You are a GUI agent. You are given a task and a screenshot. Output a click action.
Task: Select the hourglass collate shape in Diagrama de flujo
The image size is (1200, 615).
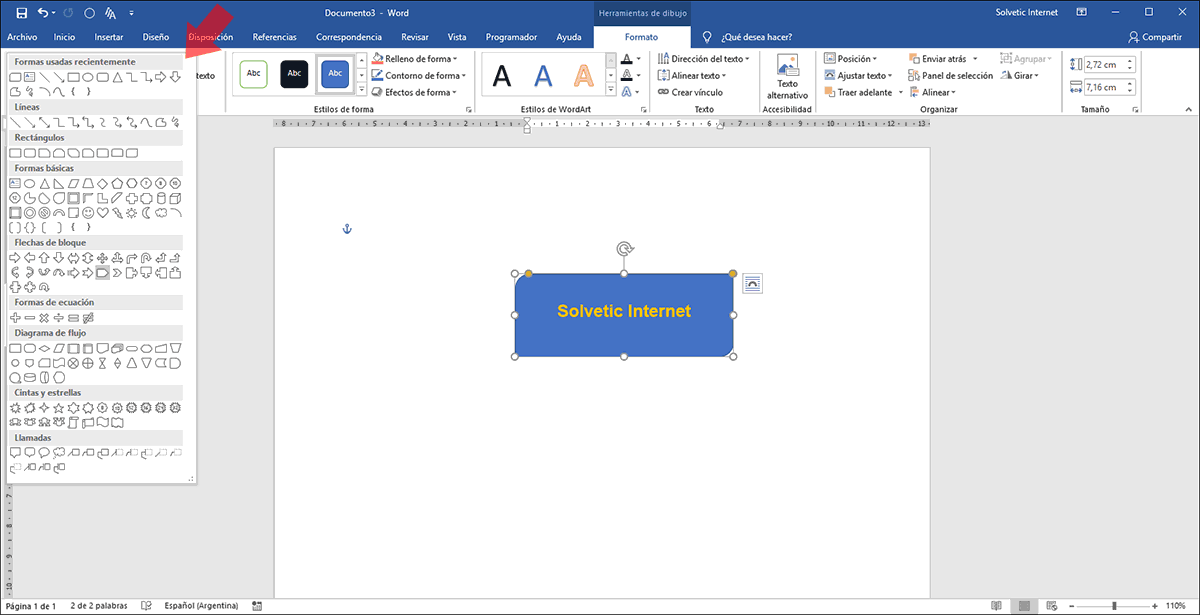(x=102, y=363)
